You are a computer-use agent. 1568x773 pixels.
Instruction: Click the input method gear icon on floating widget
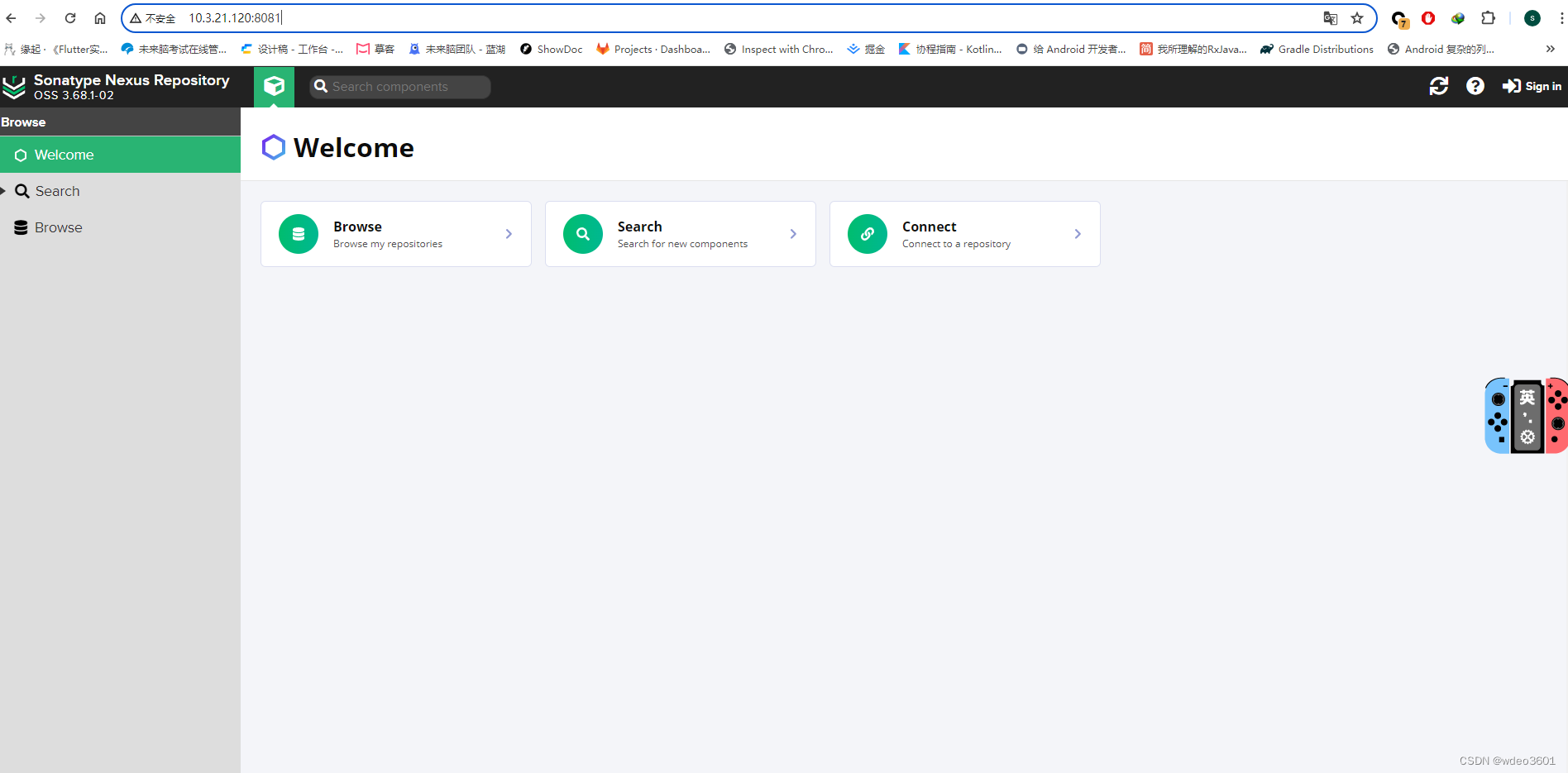[x=1527, y=437]
